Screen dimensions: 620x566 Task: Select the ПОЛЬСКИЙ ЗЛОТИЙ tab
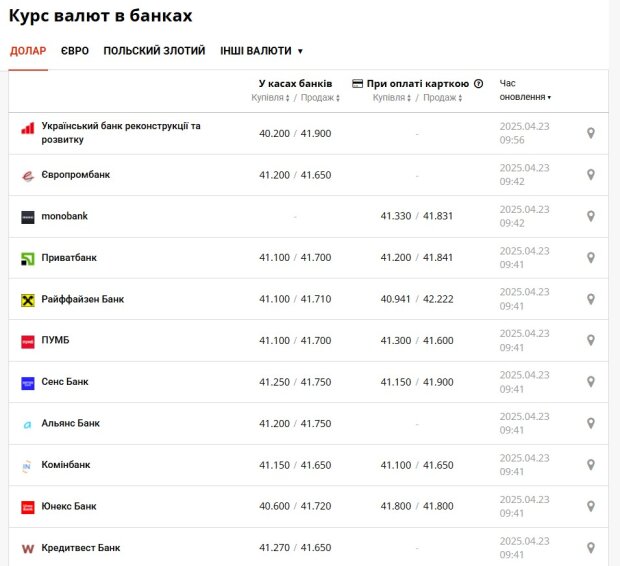(154, 51)
